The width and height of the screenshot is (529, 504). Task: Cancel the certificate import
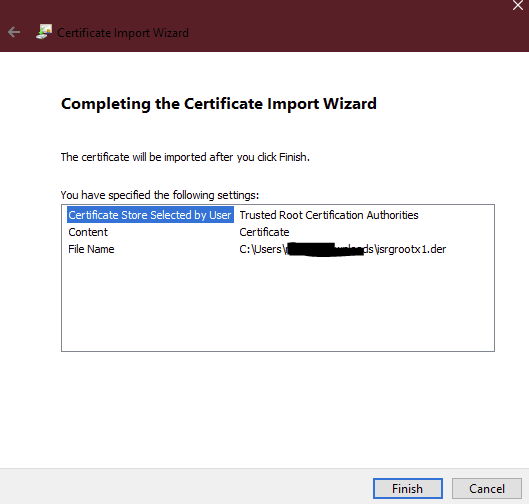point(486,488)
